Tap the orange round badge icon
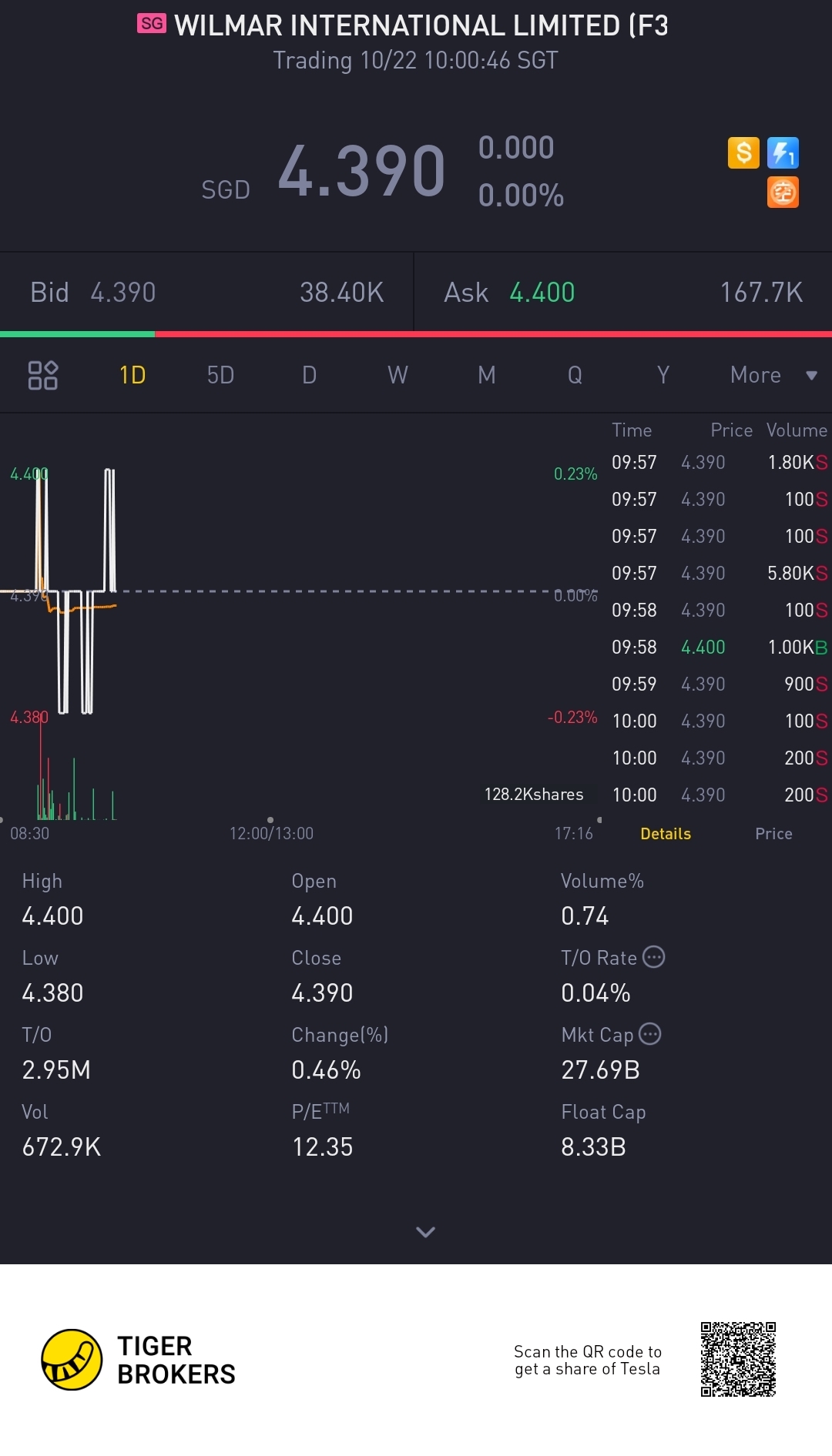Image resolution: width=832 pixels, height=1456 pixels. click(x=783, y=192)
